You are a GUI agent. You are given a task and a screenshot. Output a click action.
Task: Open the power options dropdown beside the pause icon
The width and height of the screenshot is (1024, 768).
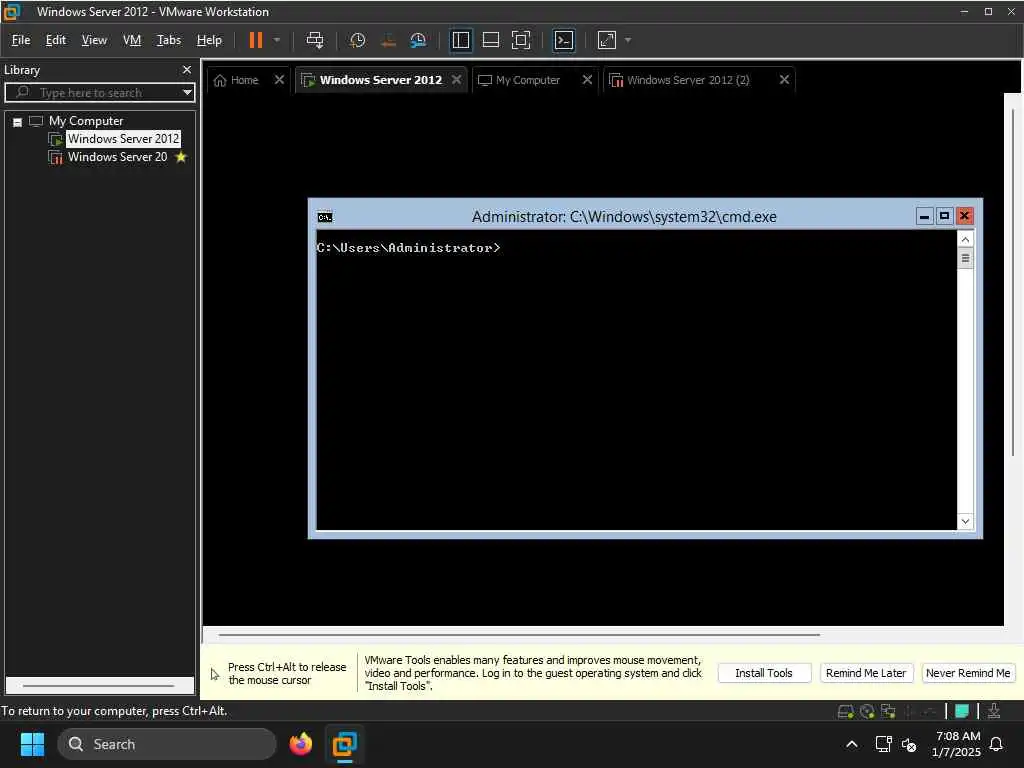(277, 40)
